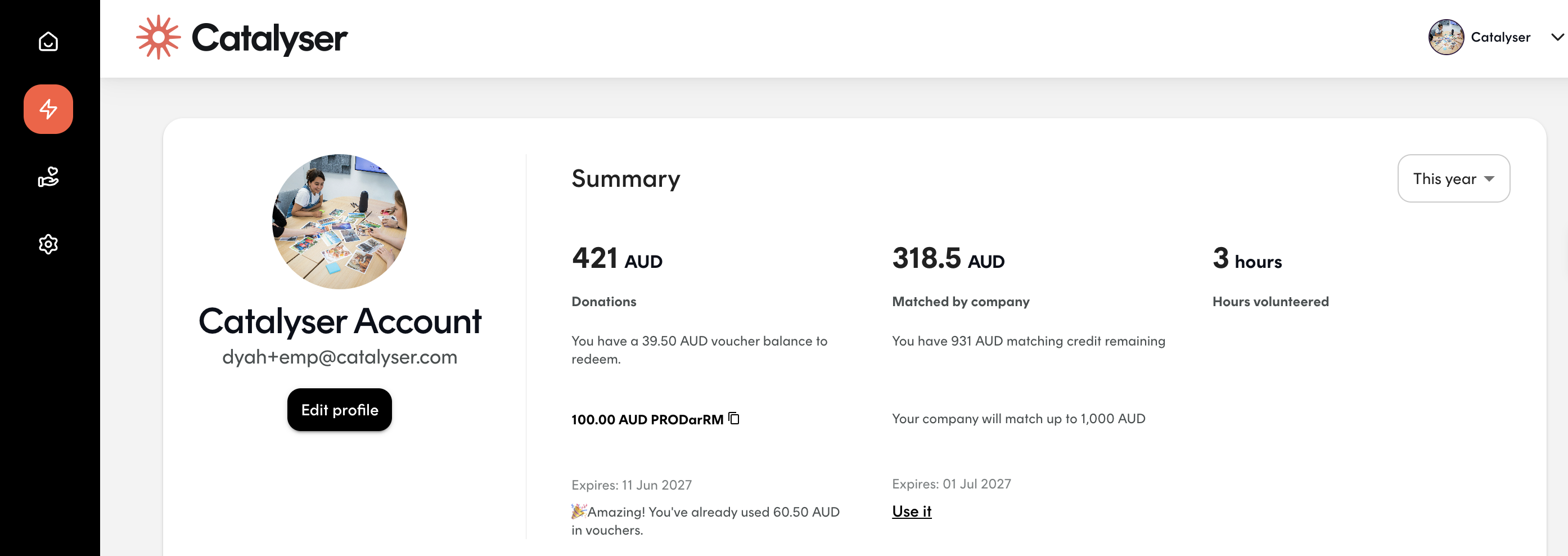
Task: Open the Home icon in sidebar
Action: [48, 42]
